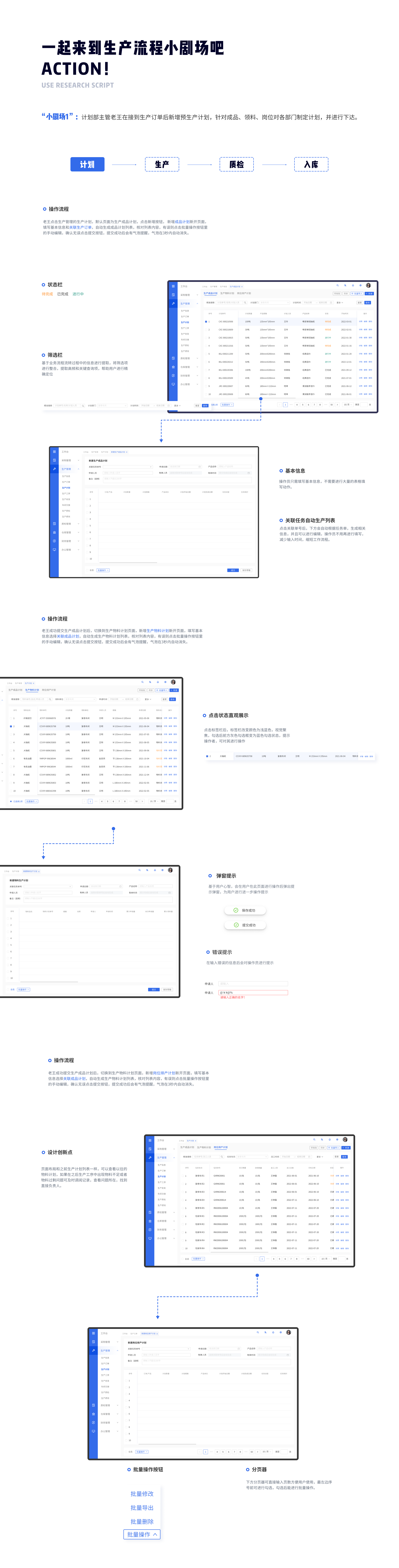399x1568 pixels.
Task: Click 草稿箱 button in 生产成品计划 window
Action: pos(337,293)
